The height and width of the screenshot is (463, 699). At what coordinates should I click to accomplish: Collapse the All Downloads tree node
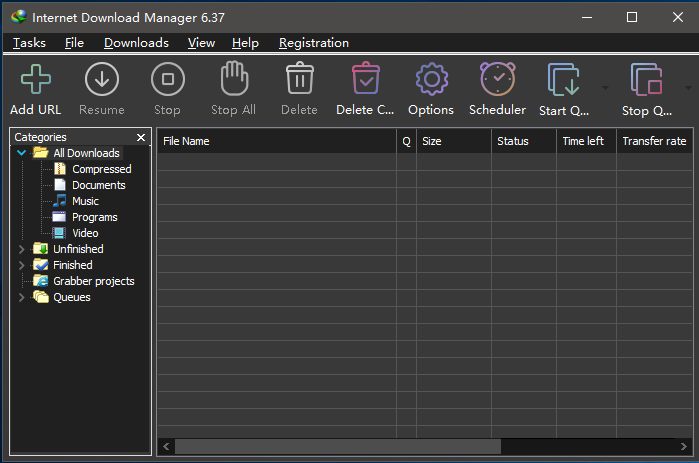(21, 153)
